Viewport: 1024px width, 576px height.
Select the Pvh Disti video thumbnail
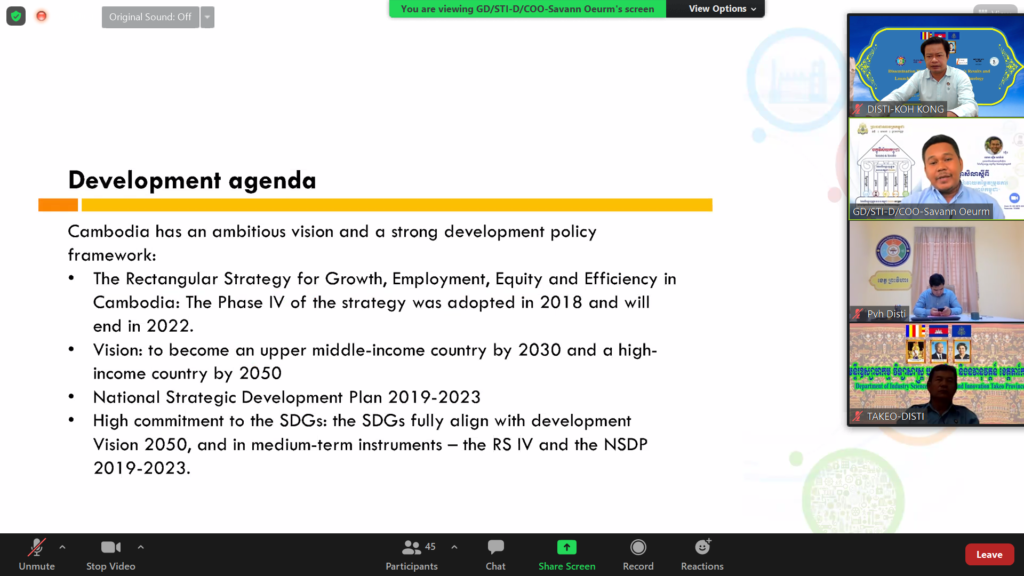tap(935, 270)
